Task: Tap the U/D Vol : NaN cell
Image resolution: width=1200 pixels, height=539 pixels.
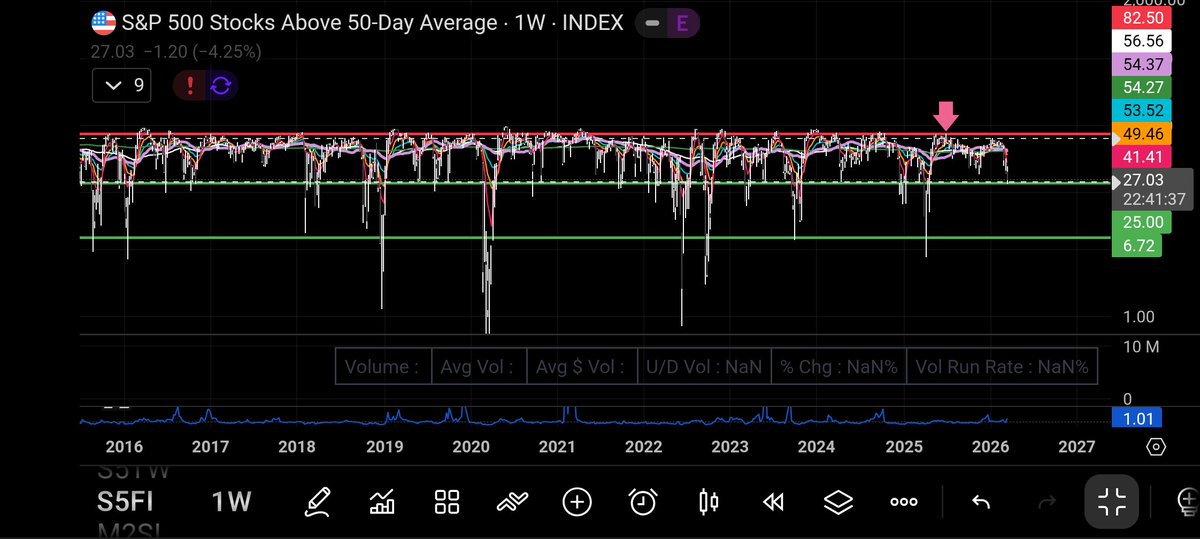Action: [704, 366]
